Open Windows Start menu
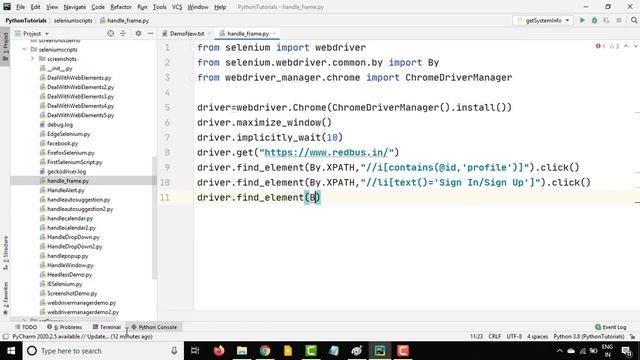 [11, 351]
